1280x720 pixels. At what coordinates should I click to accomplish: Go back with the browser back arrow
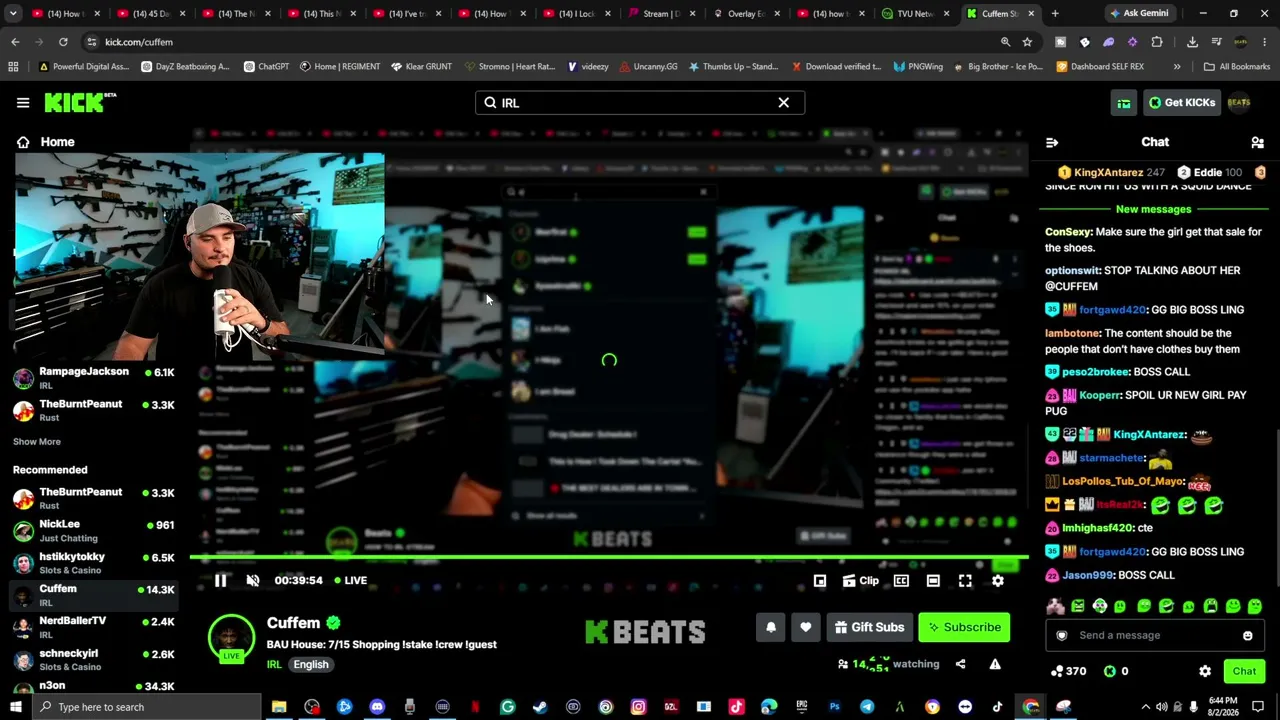point(15,42)
